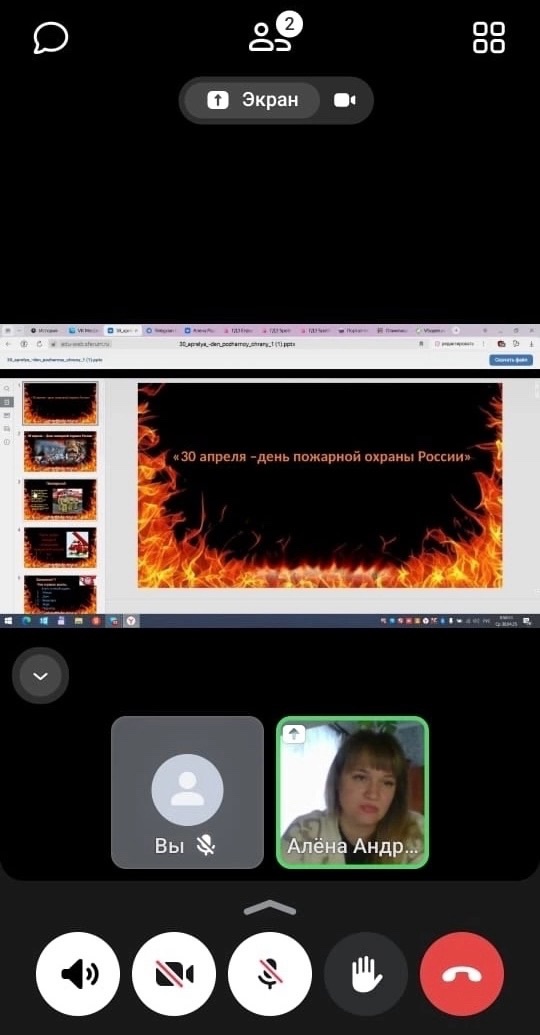Open the chat bubble icon
540x1035 pixels.
(x=51, y=38)
